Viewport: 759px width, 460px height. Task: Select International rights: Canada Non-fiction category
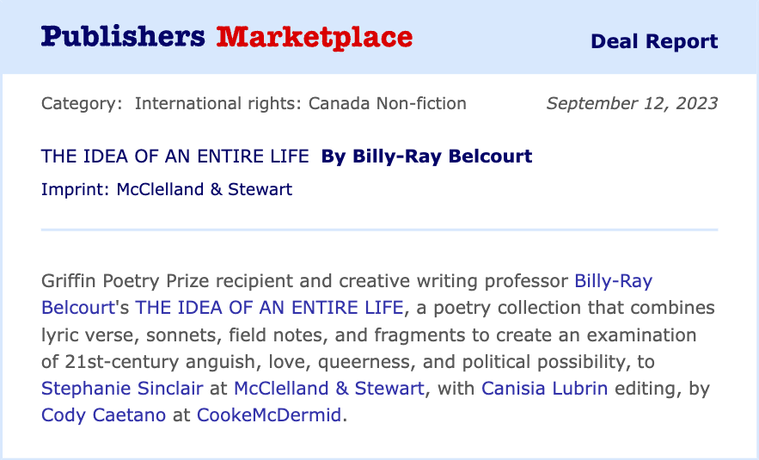(x=301, y=104)
